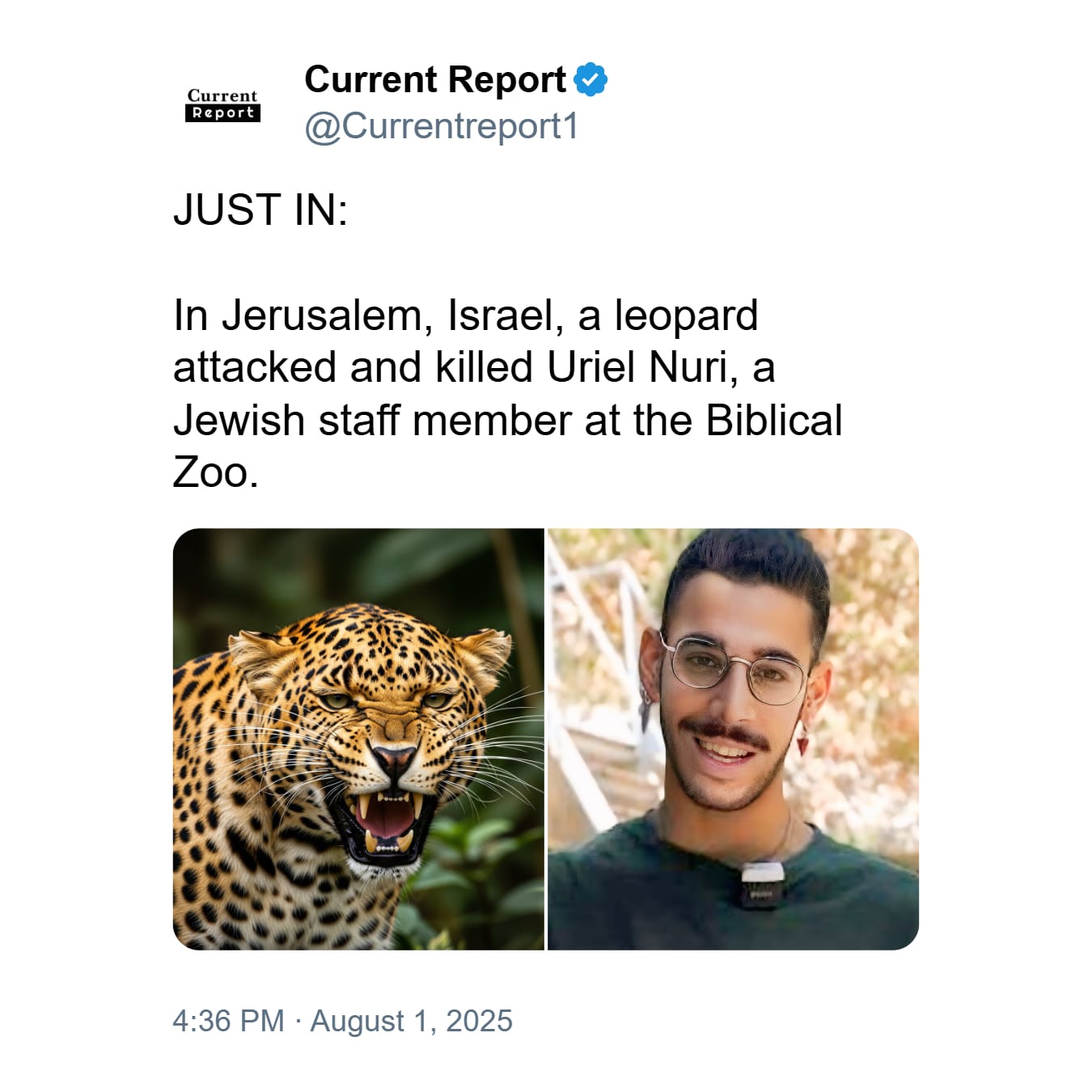Click the word leopard in the tweet text
The image size is (1092, 1092).
(x=686, y=316)
